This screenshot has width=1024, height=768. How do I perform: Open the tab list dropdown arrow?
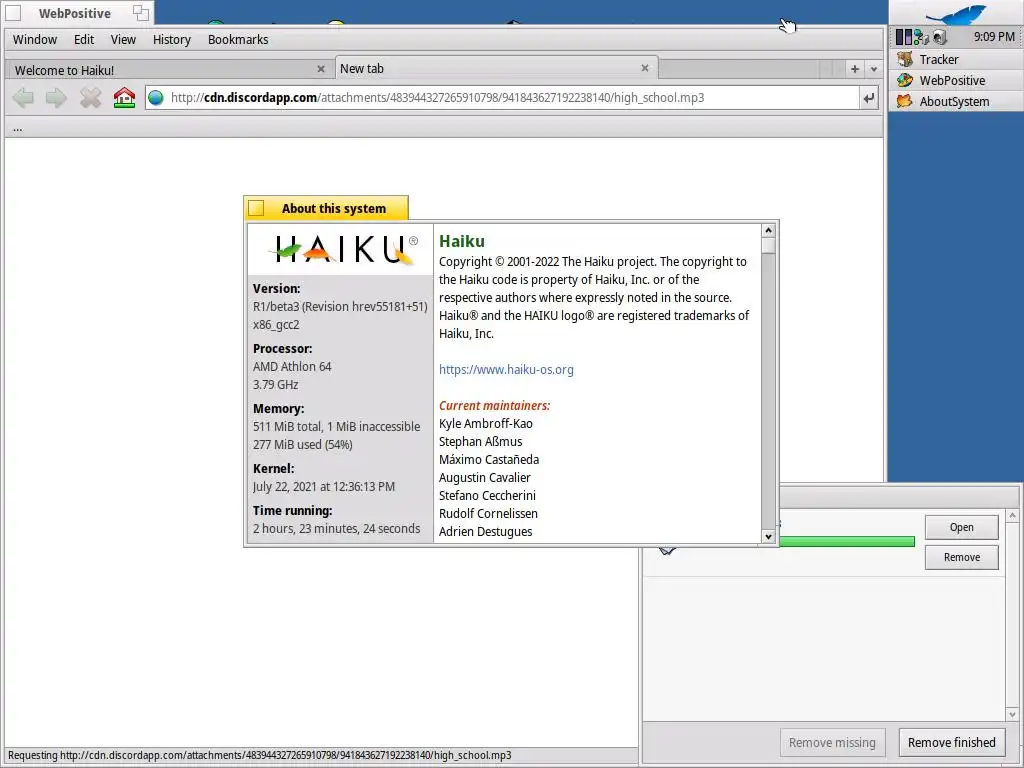click(x=873, y=69)
